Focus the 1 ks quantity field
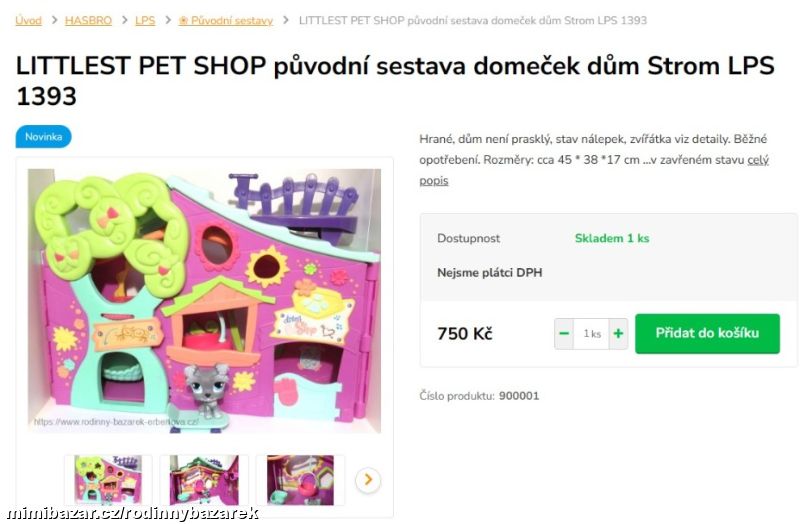 (591, 334)
